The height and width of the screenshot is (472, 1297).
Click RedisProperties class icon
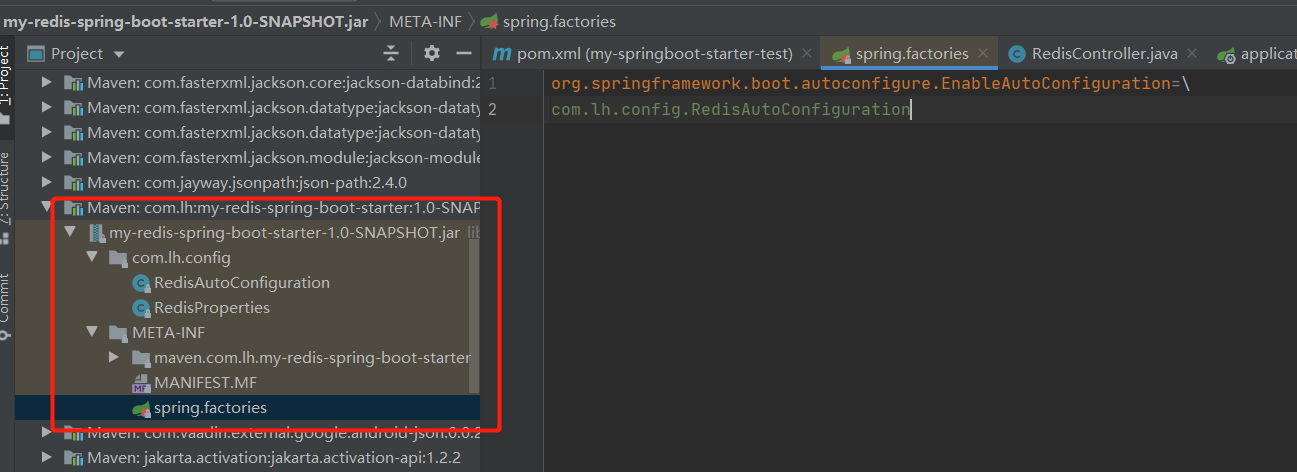(x=141, y=308)
